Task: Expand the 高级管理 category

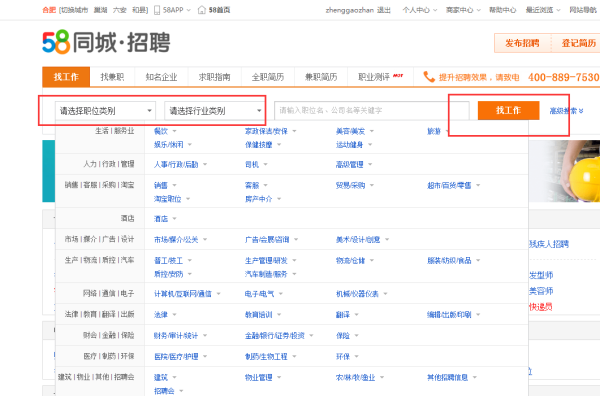Action: [x=354, y=165]
